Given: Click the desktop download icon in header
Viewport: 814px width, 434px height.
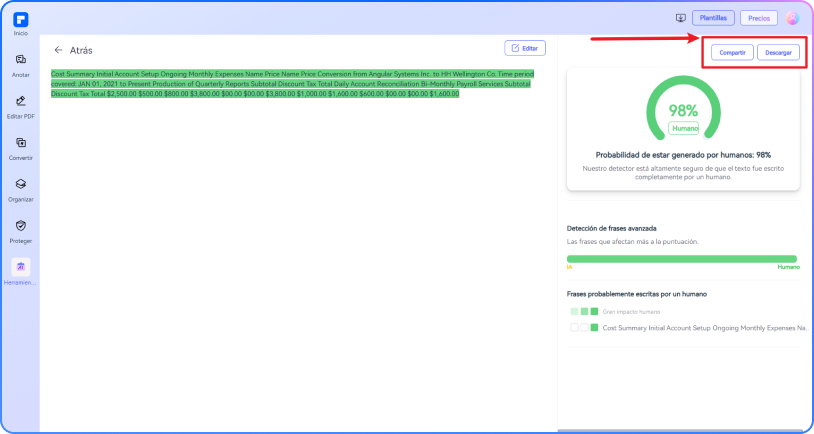Looking at the screenshot, I should [681, 18].
